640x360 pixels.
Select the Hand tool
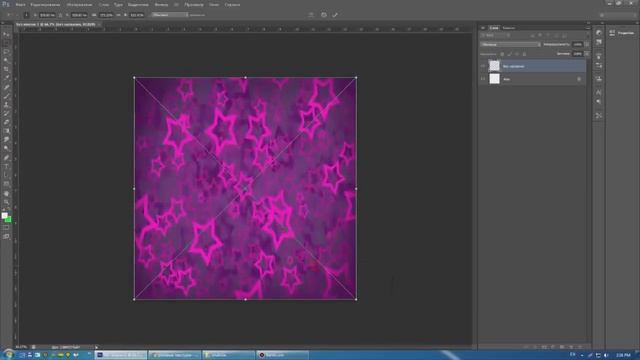point(6,193)
